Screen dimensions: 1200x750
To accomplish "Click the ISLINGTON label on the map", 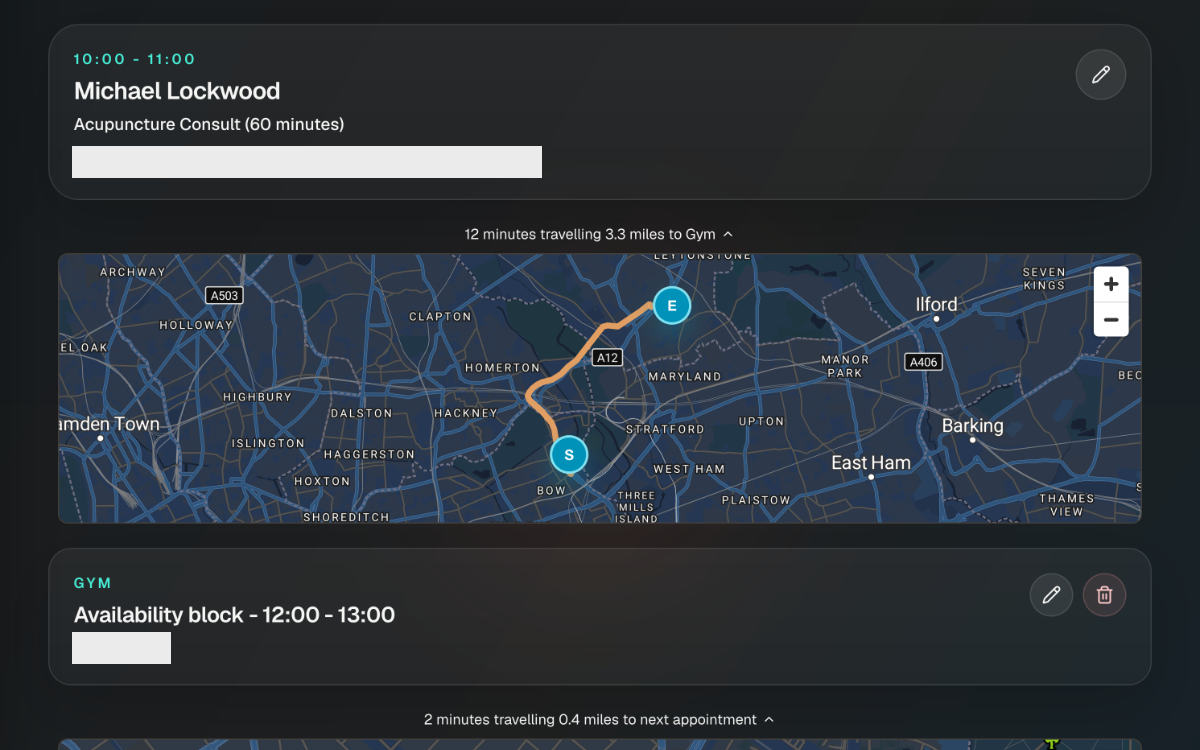I will [x=268, y=443].
